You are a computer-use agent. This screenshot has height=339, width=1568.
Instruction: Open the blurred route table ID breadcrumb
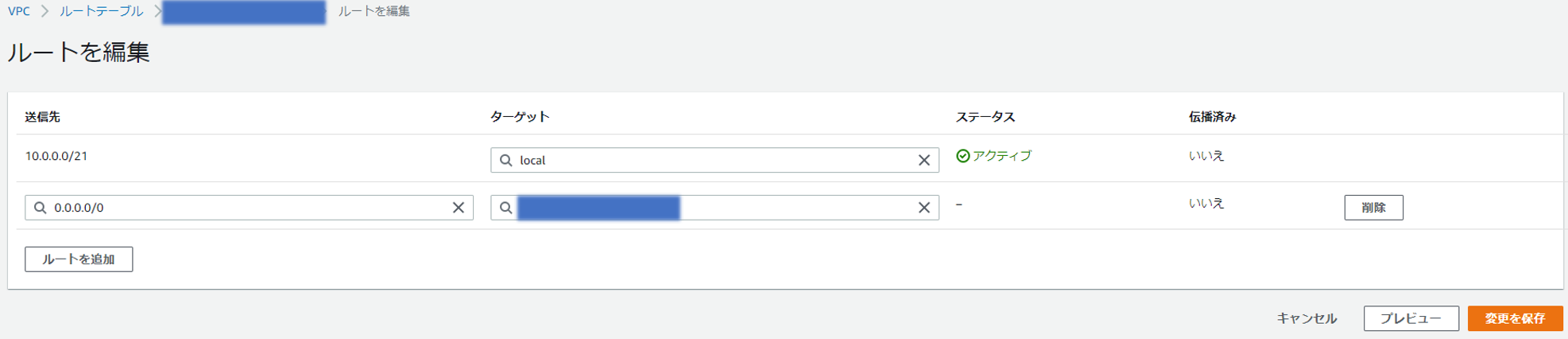tap(244, 12)
